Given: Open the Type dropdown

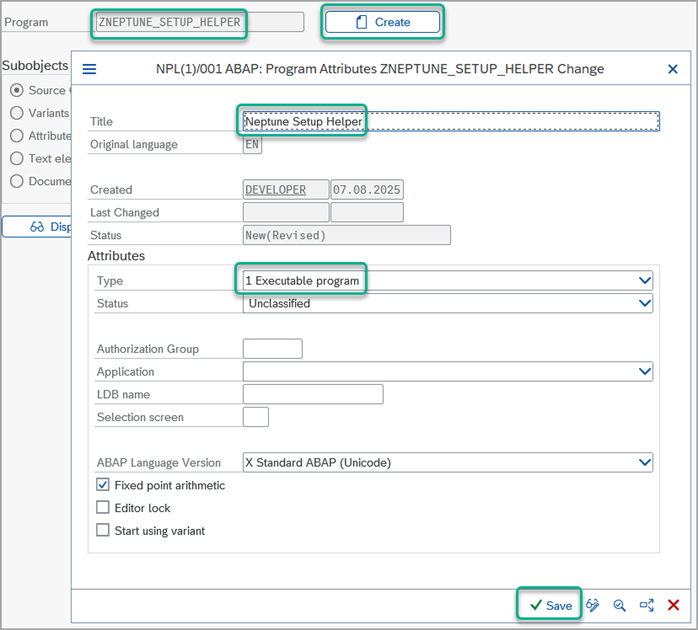Looking at the screenshot, I should [x=645, y=280].
